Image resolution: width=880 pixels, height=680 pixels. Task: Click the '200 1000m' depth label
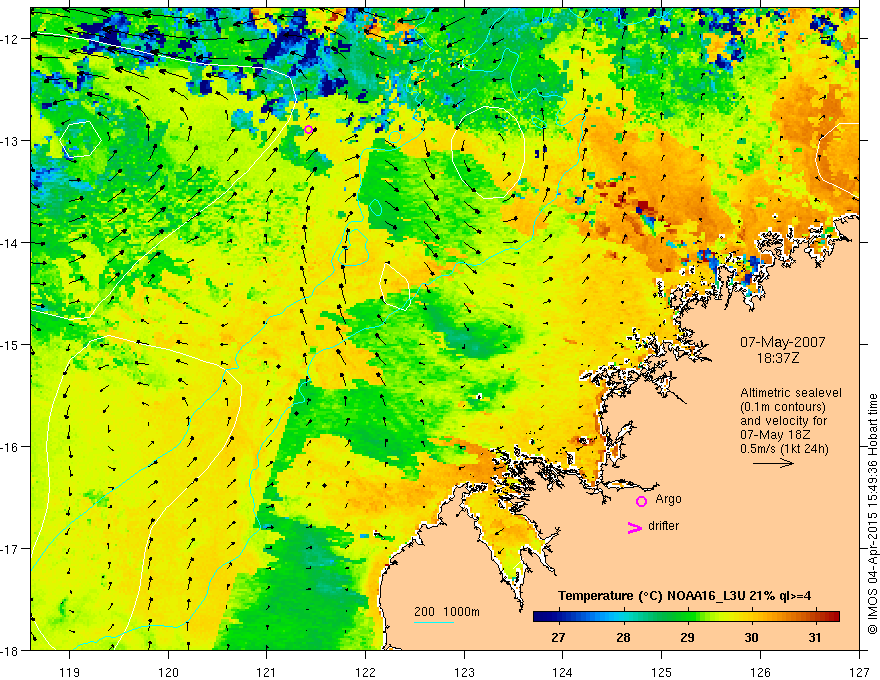[447, 612]
